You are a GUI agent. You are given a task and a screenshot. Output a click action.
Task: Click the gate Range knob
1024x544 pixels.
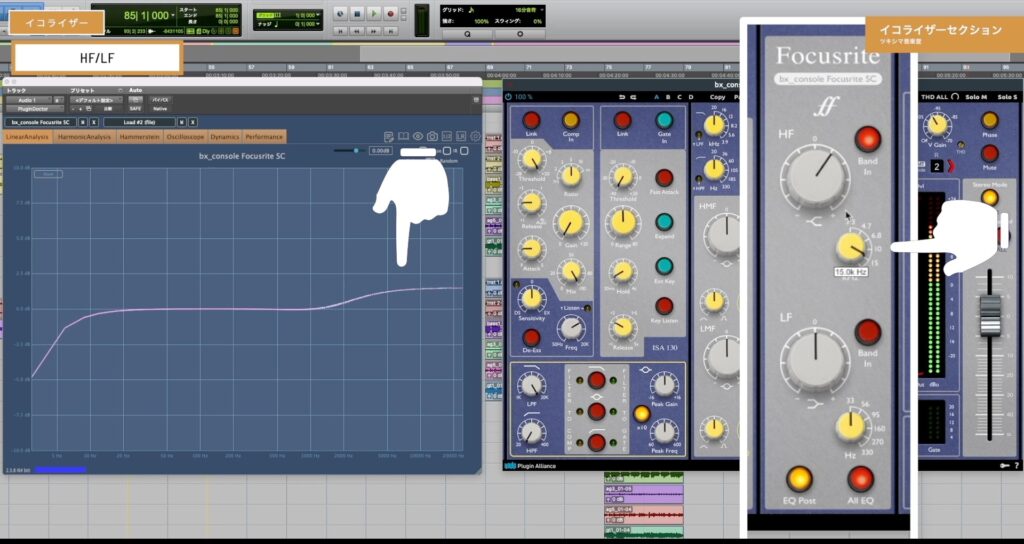click(x=622, y=223)
